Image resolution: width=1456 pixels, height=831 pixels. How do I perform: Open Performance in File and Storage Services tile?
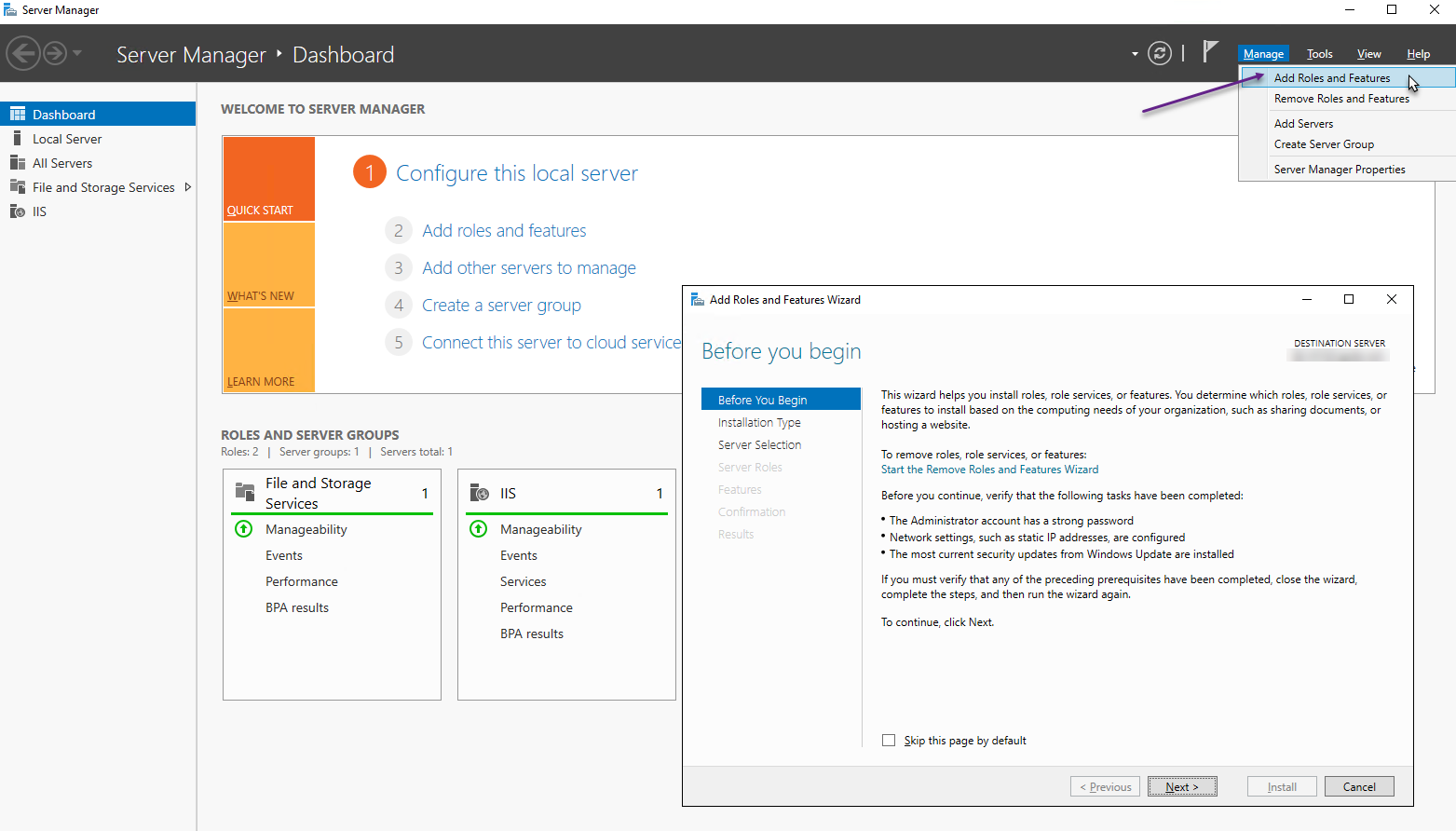(x=302, y=581)
